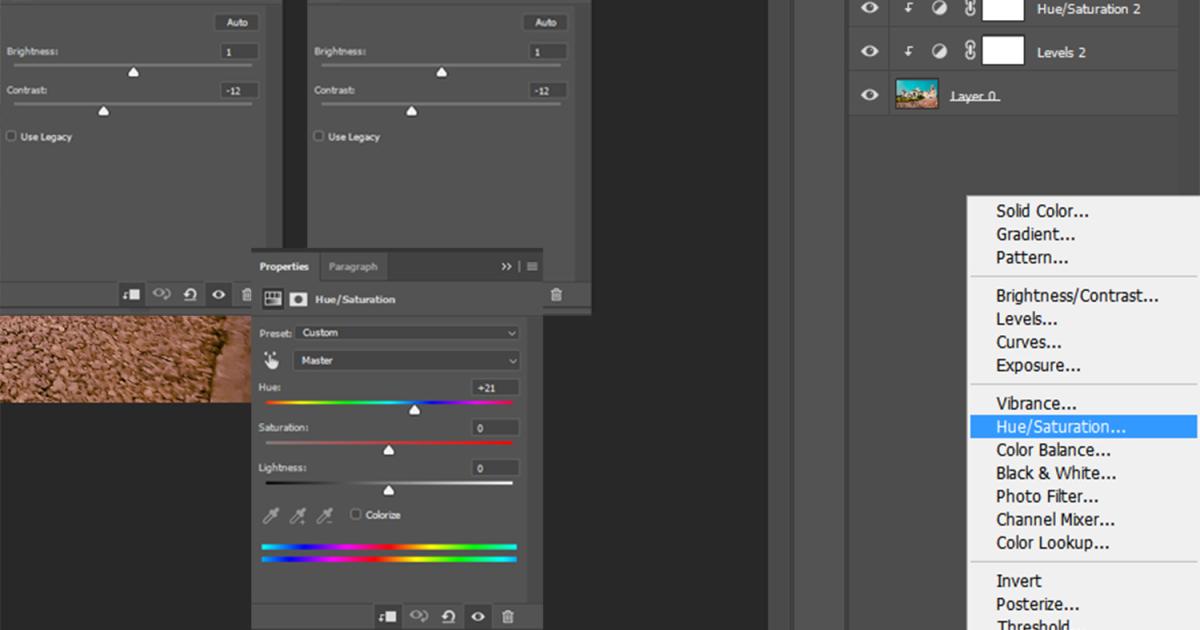Switch to the Paragraph tab
1200x630 pixels.
pos(353,267)
